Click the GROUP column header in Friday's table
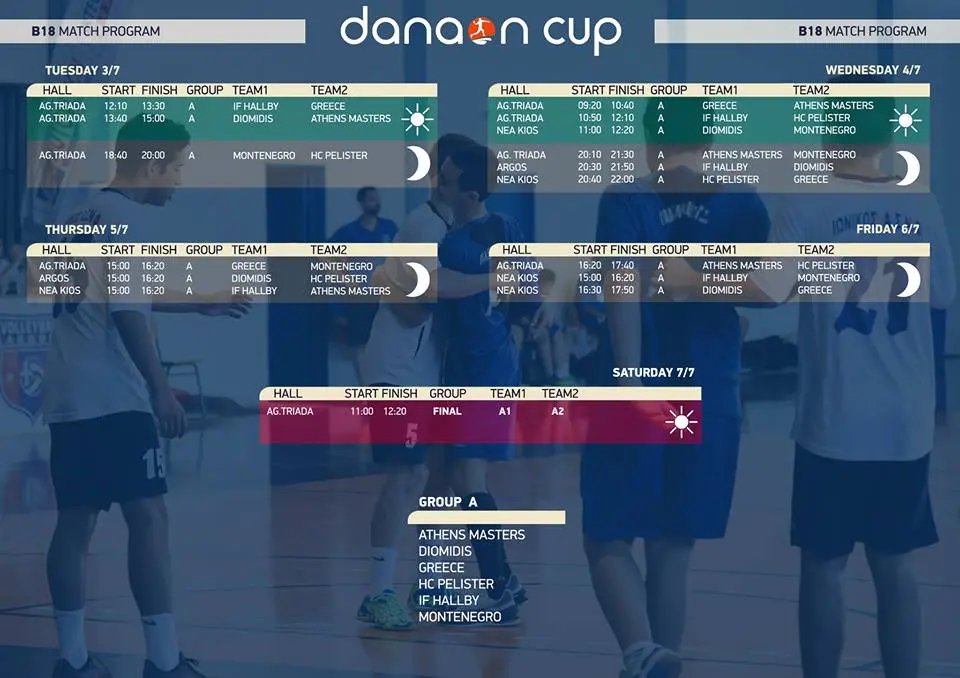Viewport: 960px width, 678px height. [x=670, y=250]
